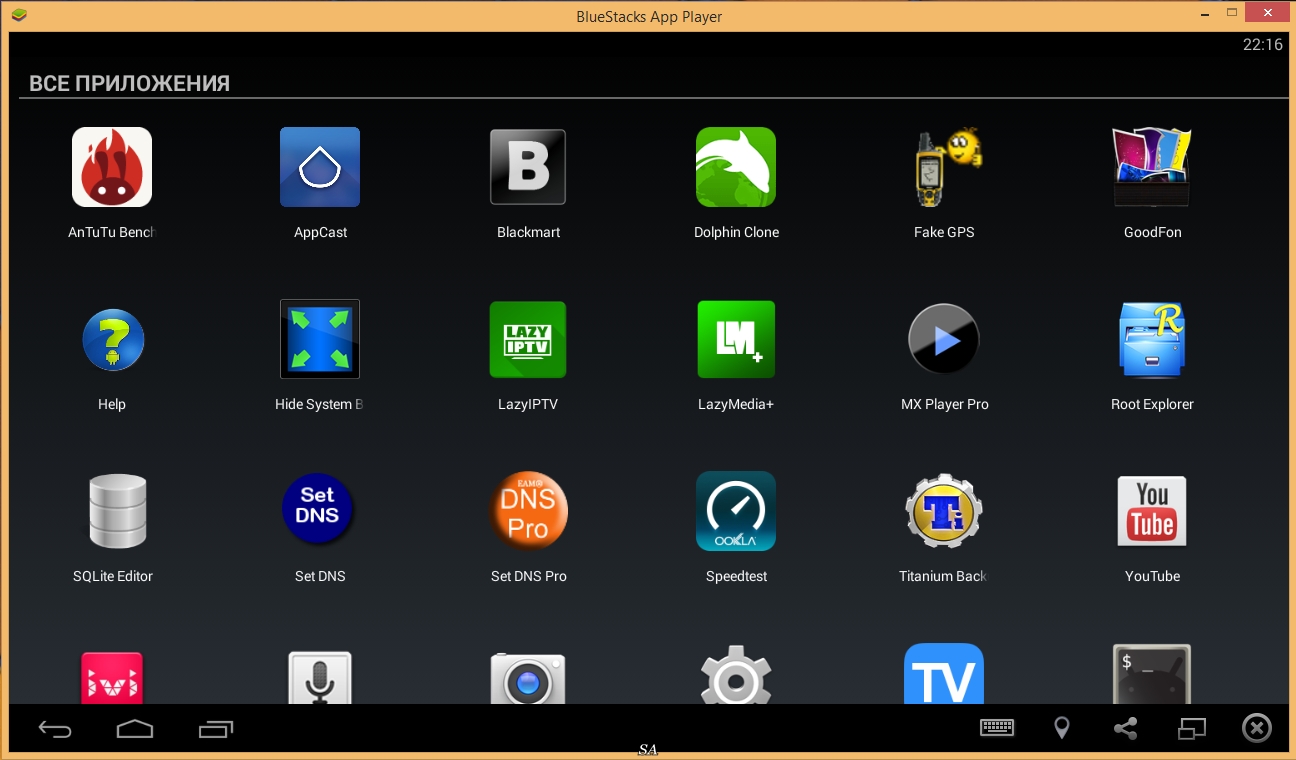The image size is (1296, 760).
Task: Click the clock showing 22:16
Action: [1263, 45]
